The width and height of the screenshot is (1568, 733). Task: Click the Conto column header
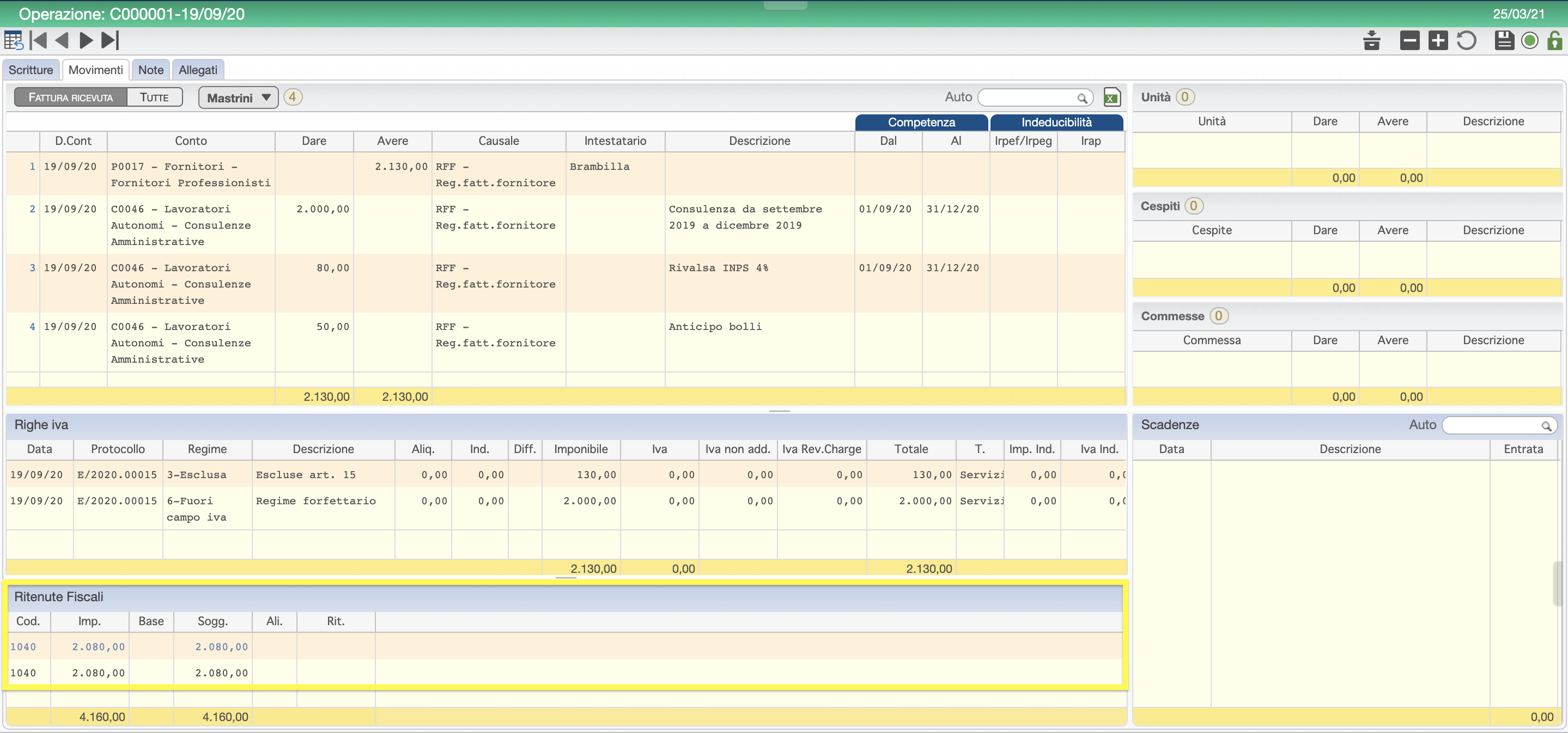tap(191, 141)
